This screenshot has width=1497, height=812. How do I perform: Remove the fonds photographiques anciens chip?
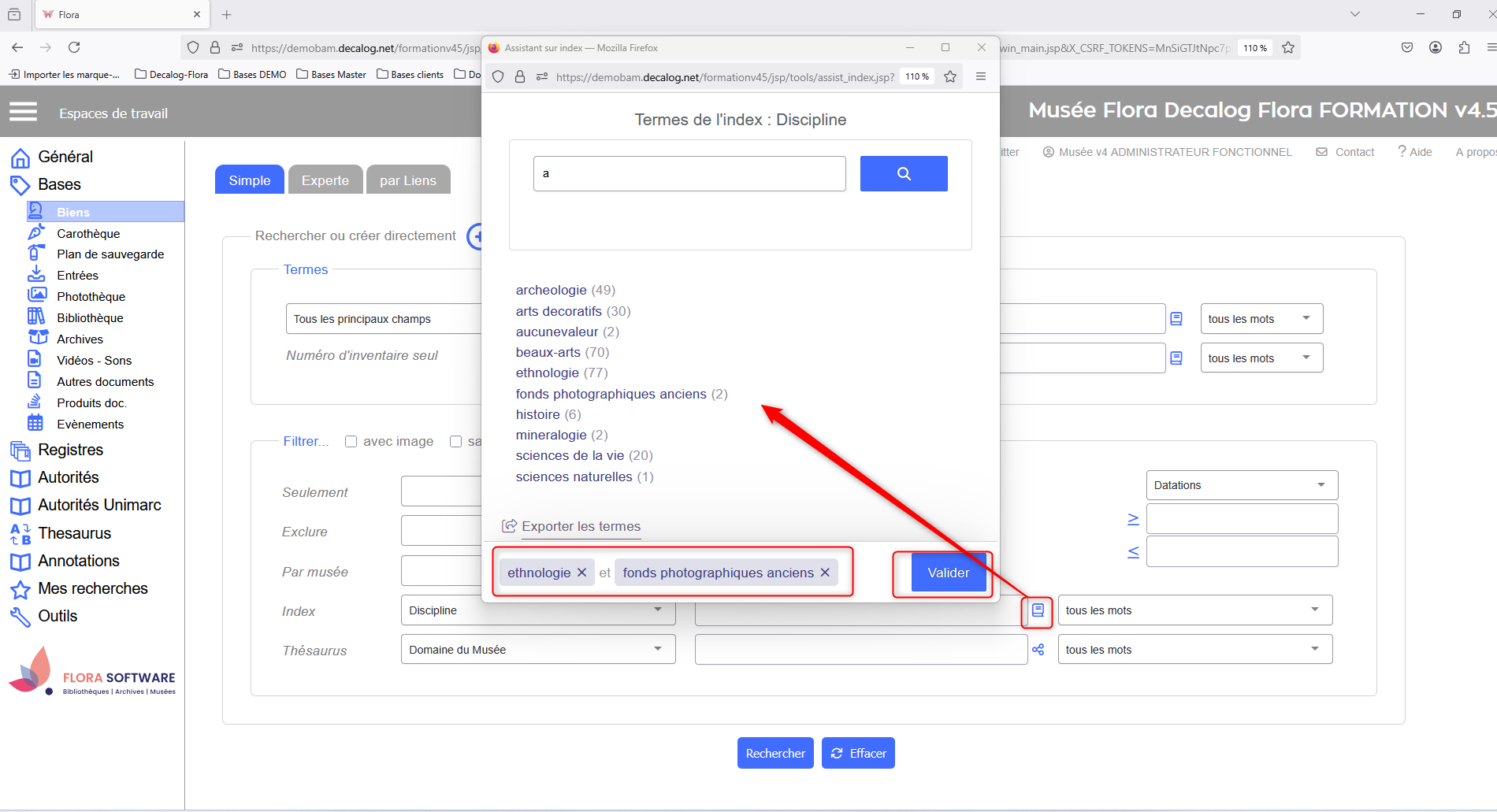825,573
